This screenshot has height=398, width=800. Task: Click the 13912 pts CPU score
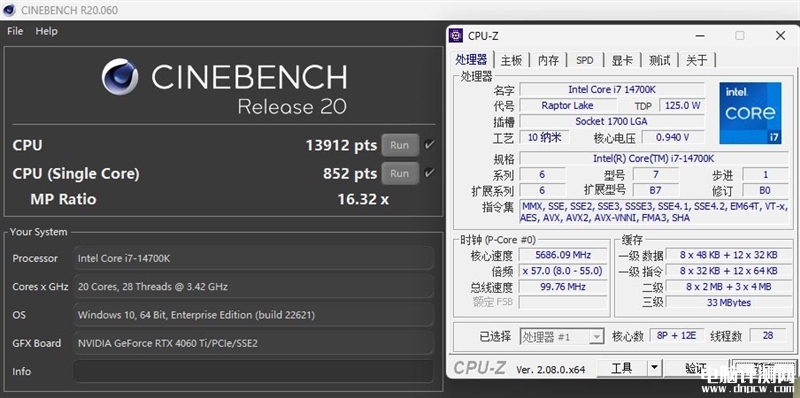coord(341,145)
